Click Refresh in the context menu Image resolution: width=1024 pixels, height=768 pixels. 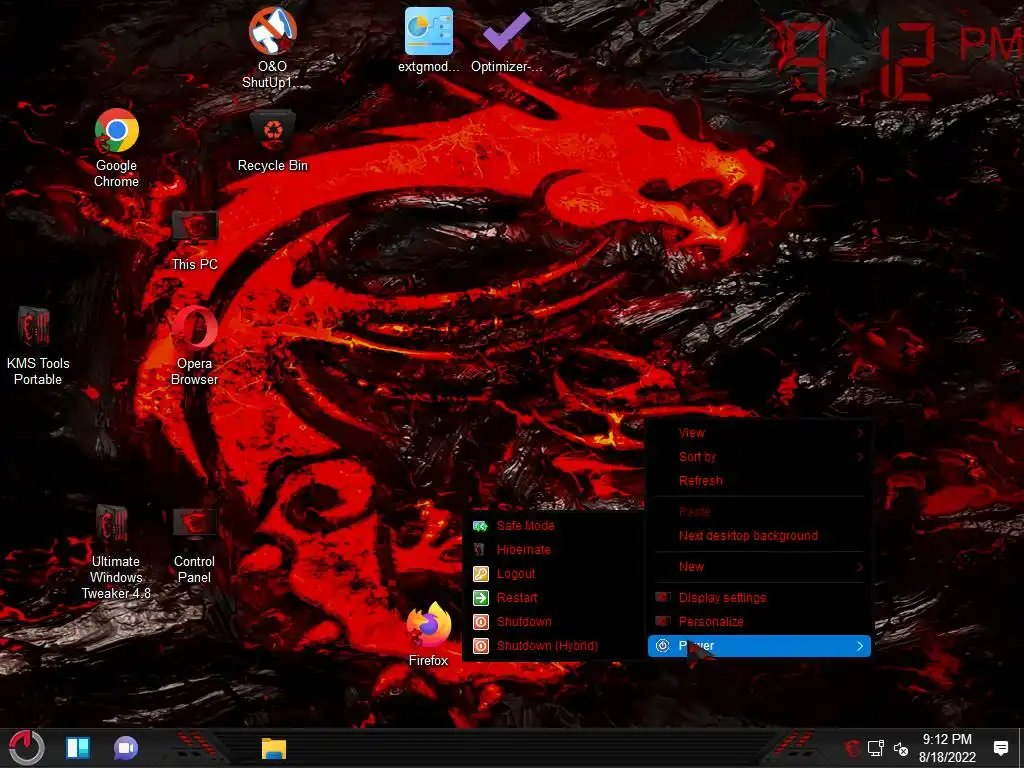coord(760,481)
